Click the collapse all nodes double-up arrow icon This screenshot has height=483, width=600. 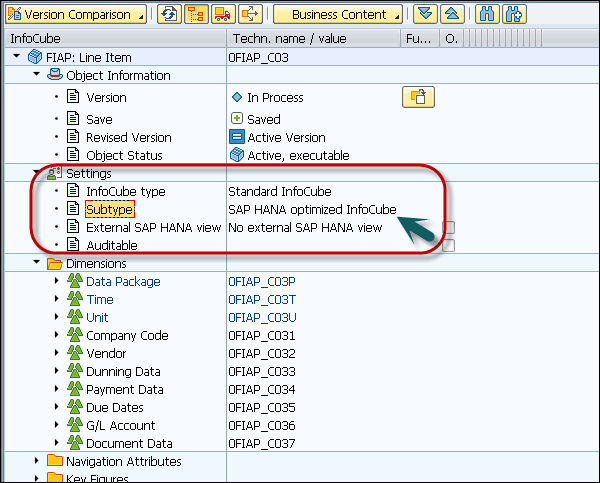pyautogui.click(x=451, y=15)
